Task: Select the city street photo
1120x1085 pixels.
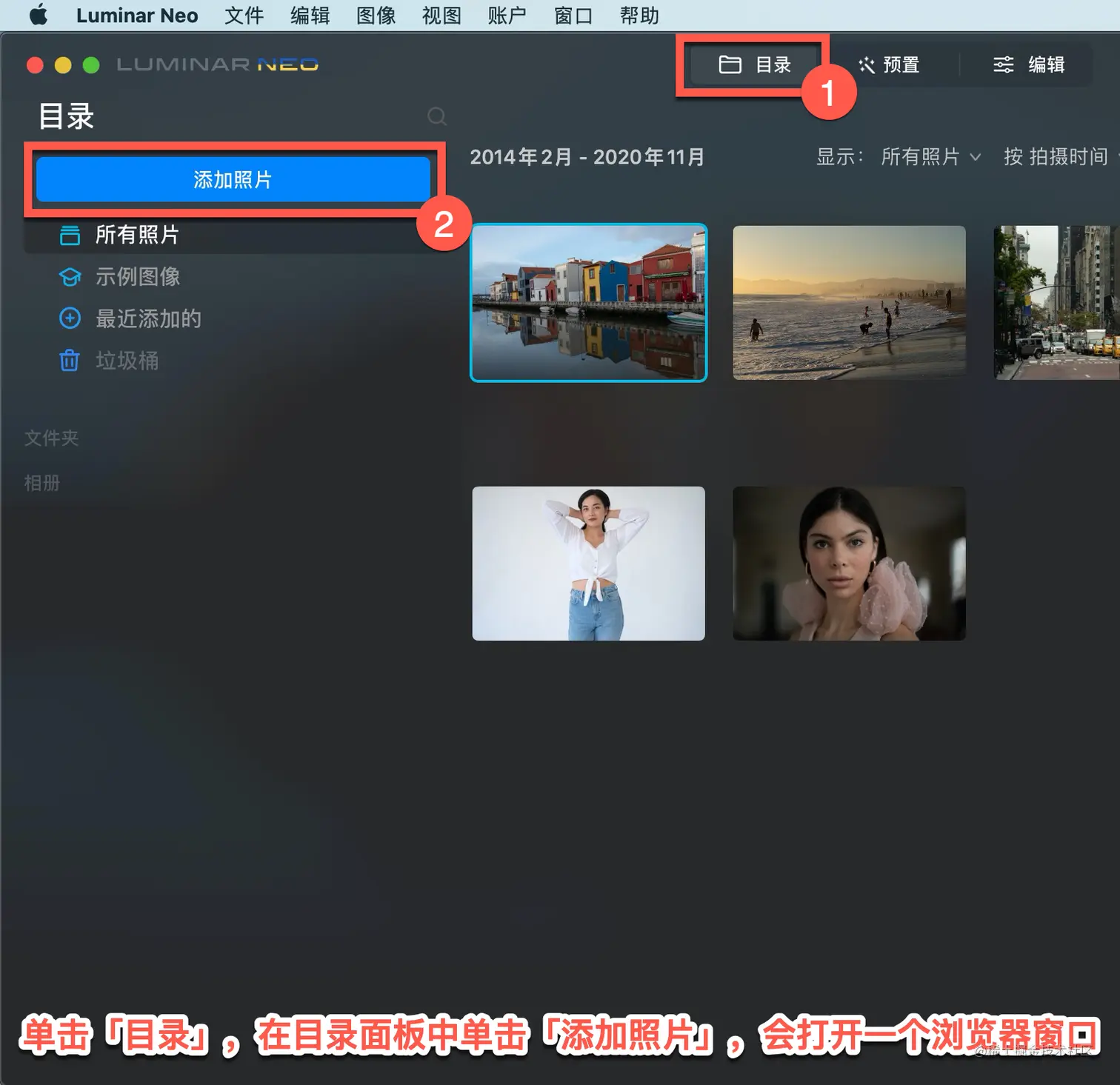Action: pyautogui.click(x=1056, y=303)
